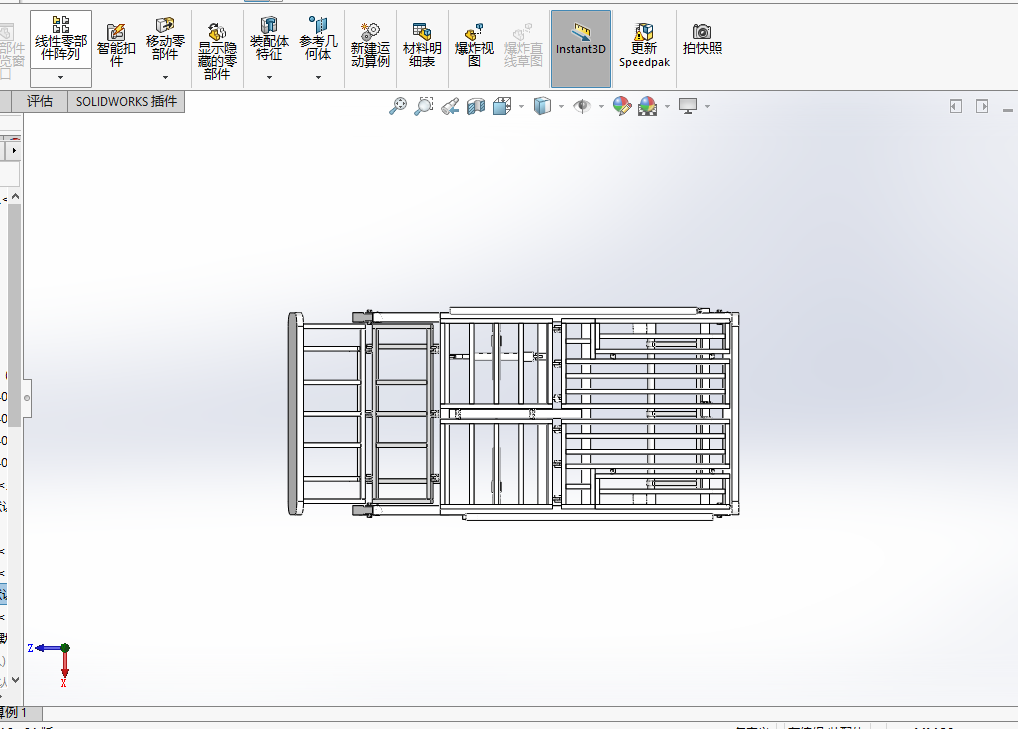Click the View Orientation cube icon

[x=502, y=106]
